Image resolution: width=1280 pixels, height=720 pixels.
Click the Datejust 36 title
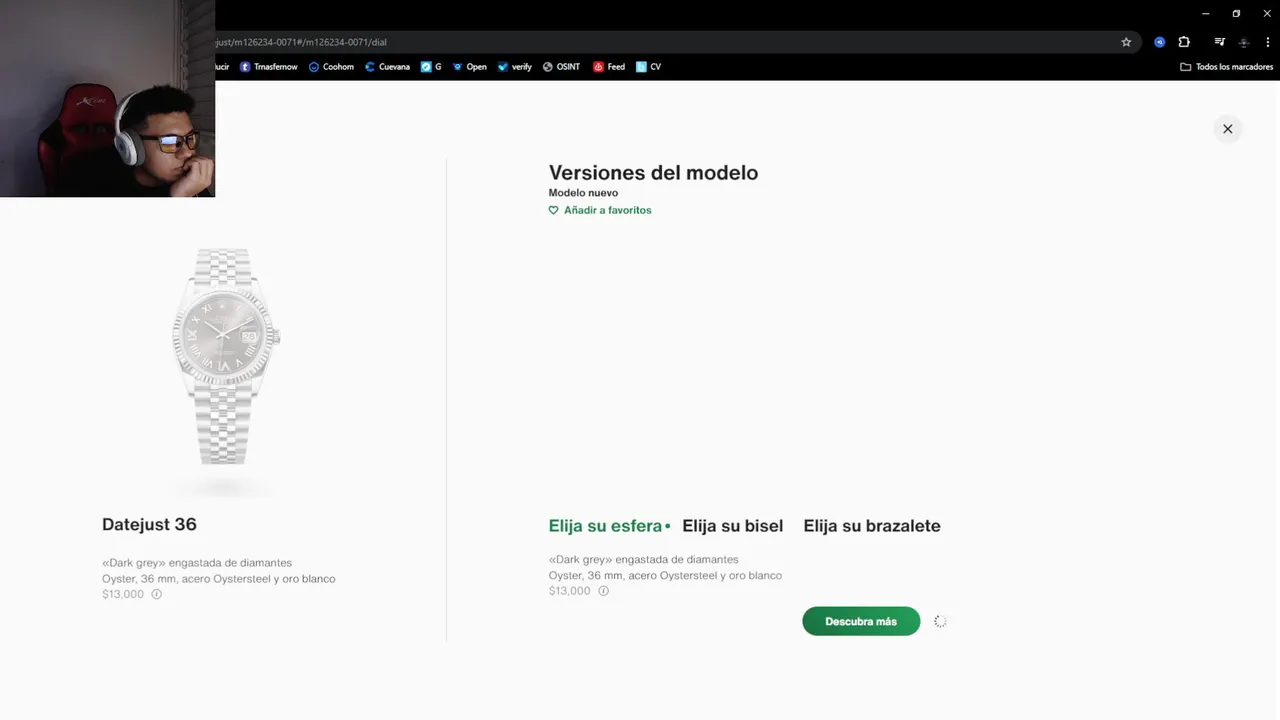click(149, 524)
